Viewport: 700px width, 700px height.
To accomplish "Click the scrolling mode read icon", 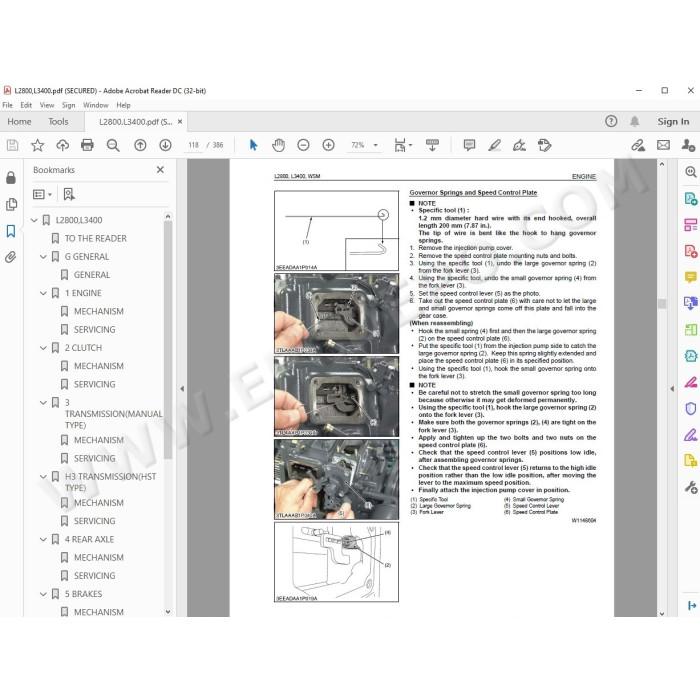I will [432, 145].
